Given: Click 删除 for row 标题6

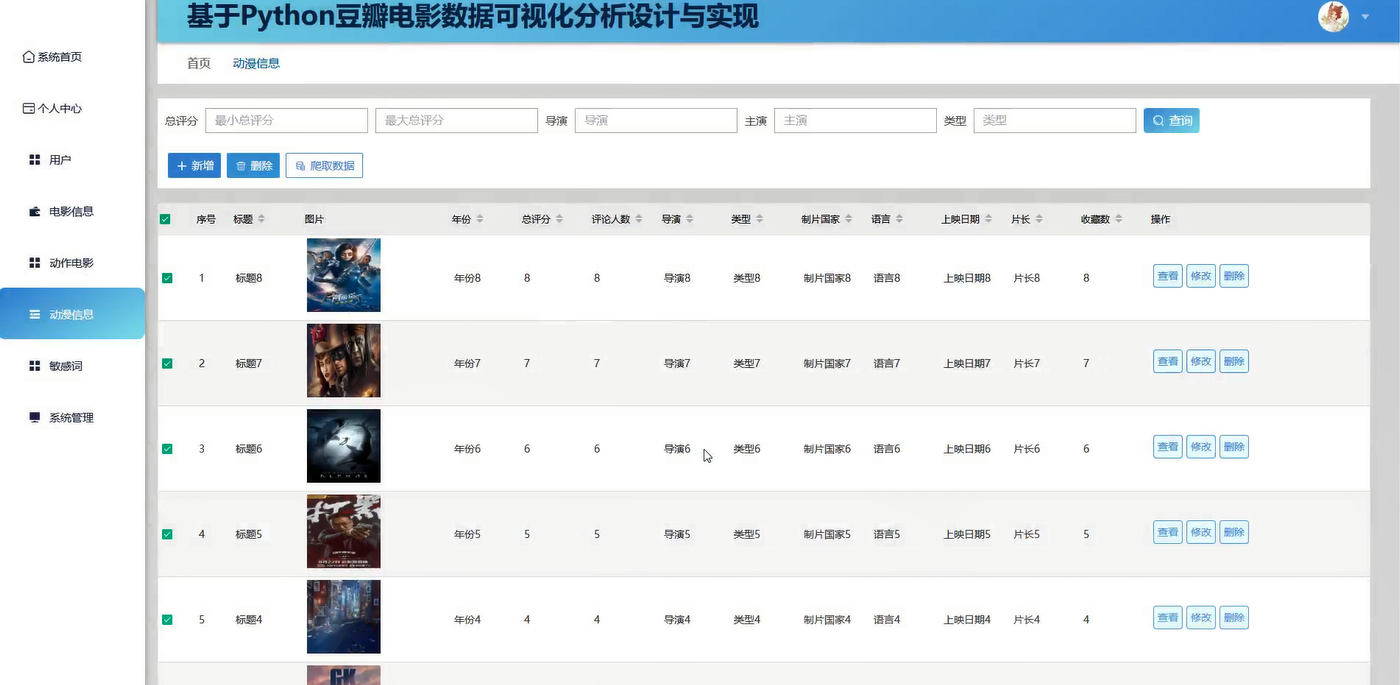Looking at the screenshot, I should pyautogui.click(x=1234, y=447).
